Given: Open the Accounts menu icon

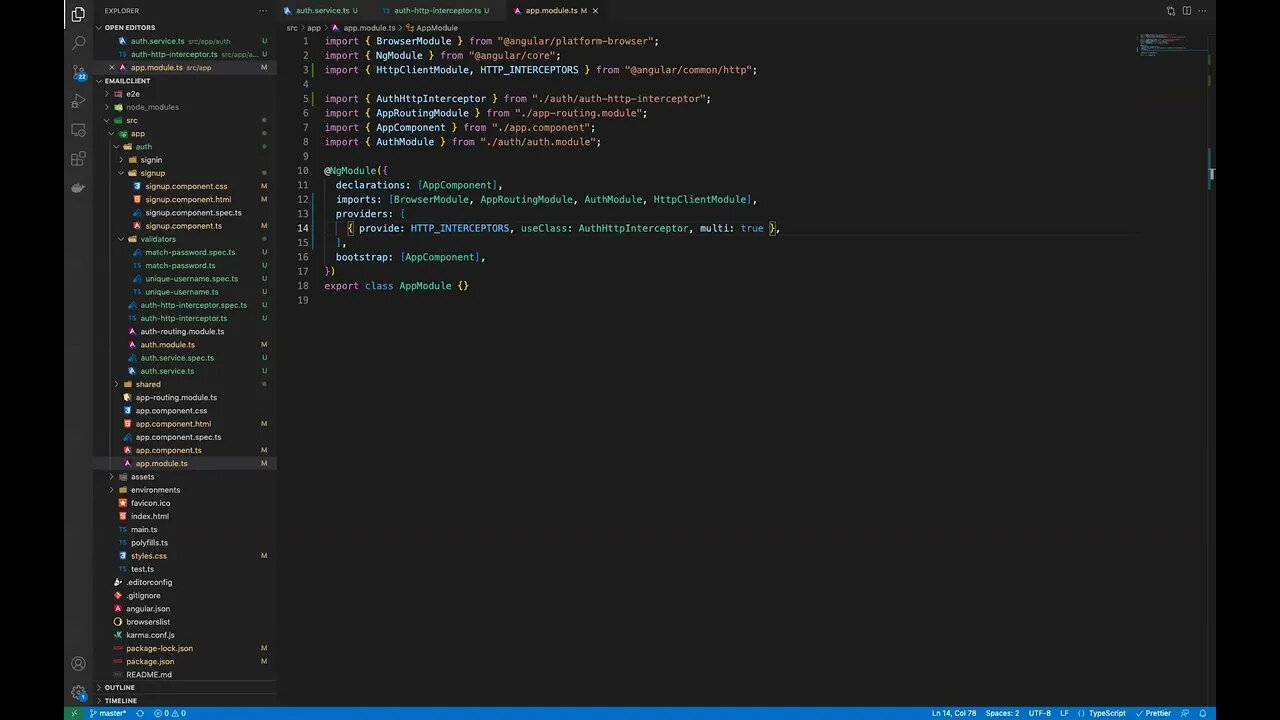Looking at the screenshot, I should (x=78, y=664).
